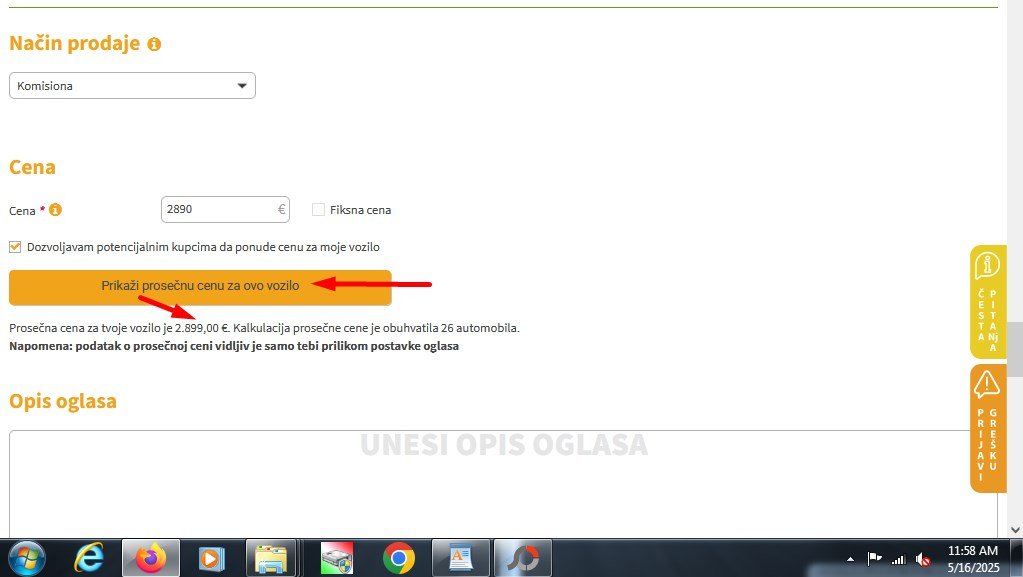Image resolution: width=1023 pixels, height=577 pixels.
Task: Uncheck Dozvoljavam potencijalnim kupcima checkbox
Action: tap(15, 247)
